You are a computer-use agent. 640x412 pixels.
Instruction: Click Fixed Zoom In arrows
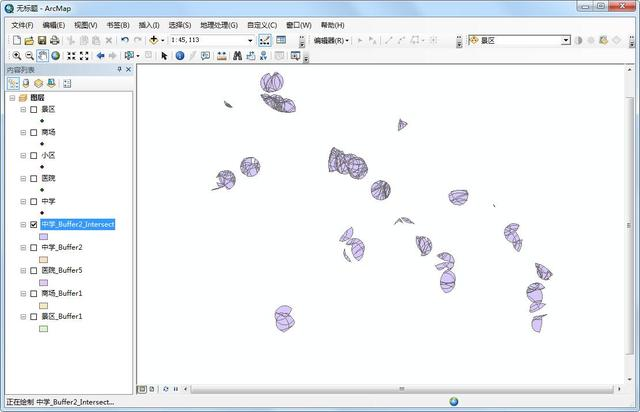pyautogui.click(x=71, y=56)
